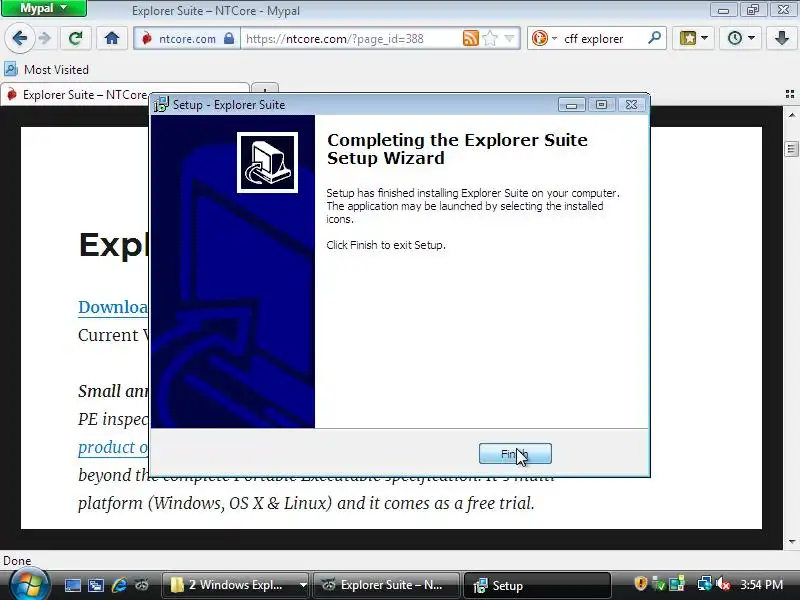800x600 pixels.
Task: Click the 3:54 PM taskbar clock
Action: [761, 585]
